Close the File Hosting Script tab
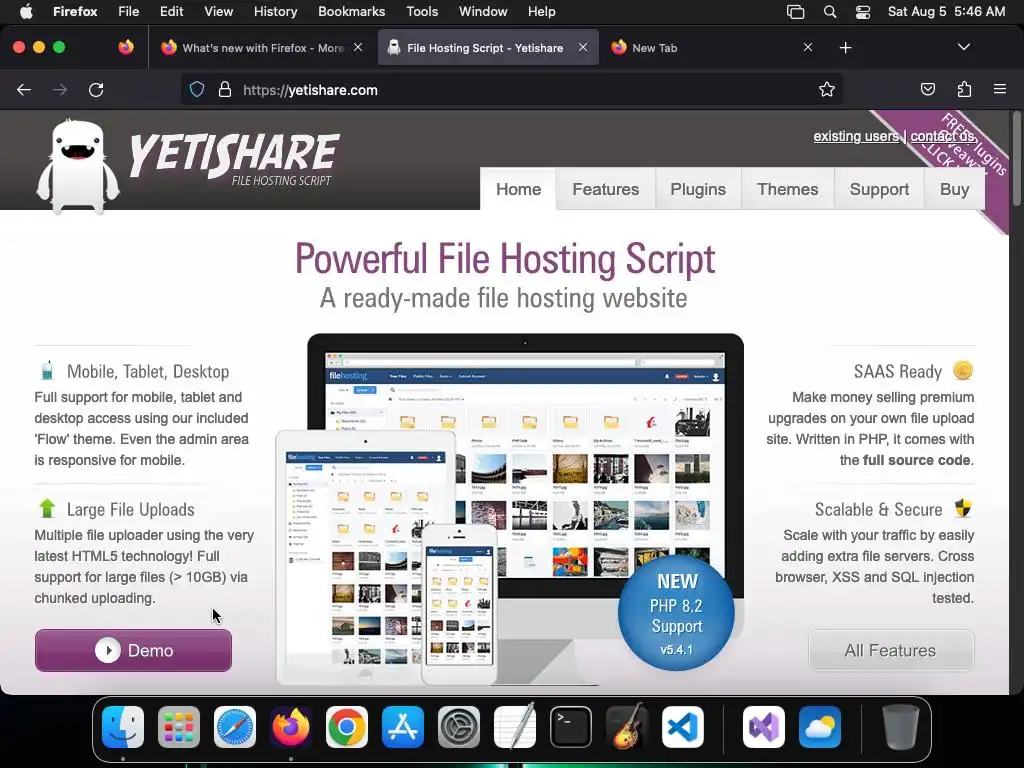This screenshot has height=768, width=1024. click(x=583, y=47)
